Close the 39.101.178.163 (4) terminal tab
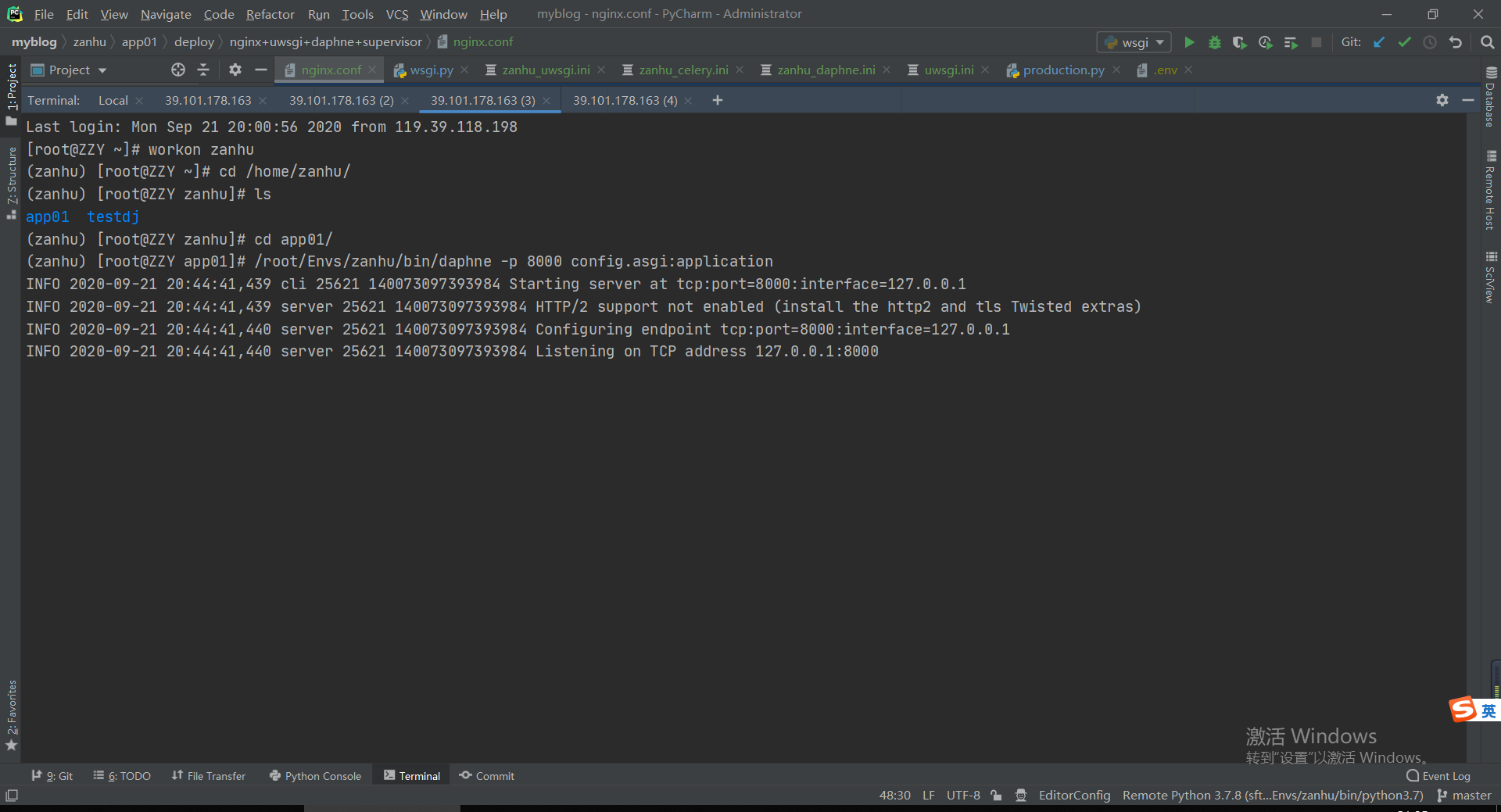This screenshot has height=812, width=1501. 688,101
